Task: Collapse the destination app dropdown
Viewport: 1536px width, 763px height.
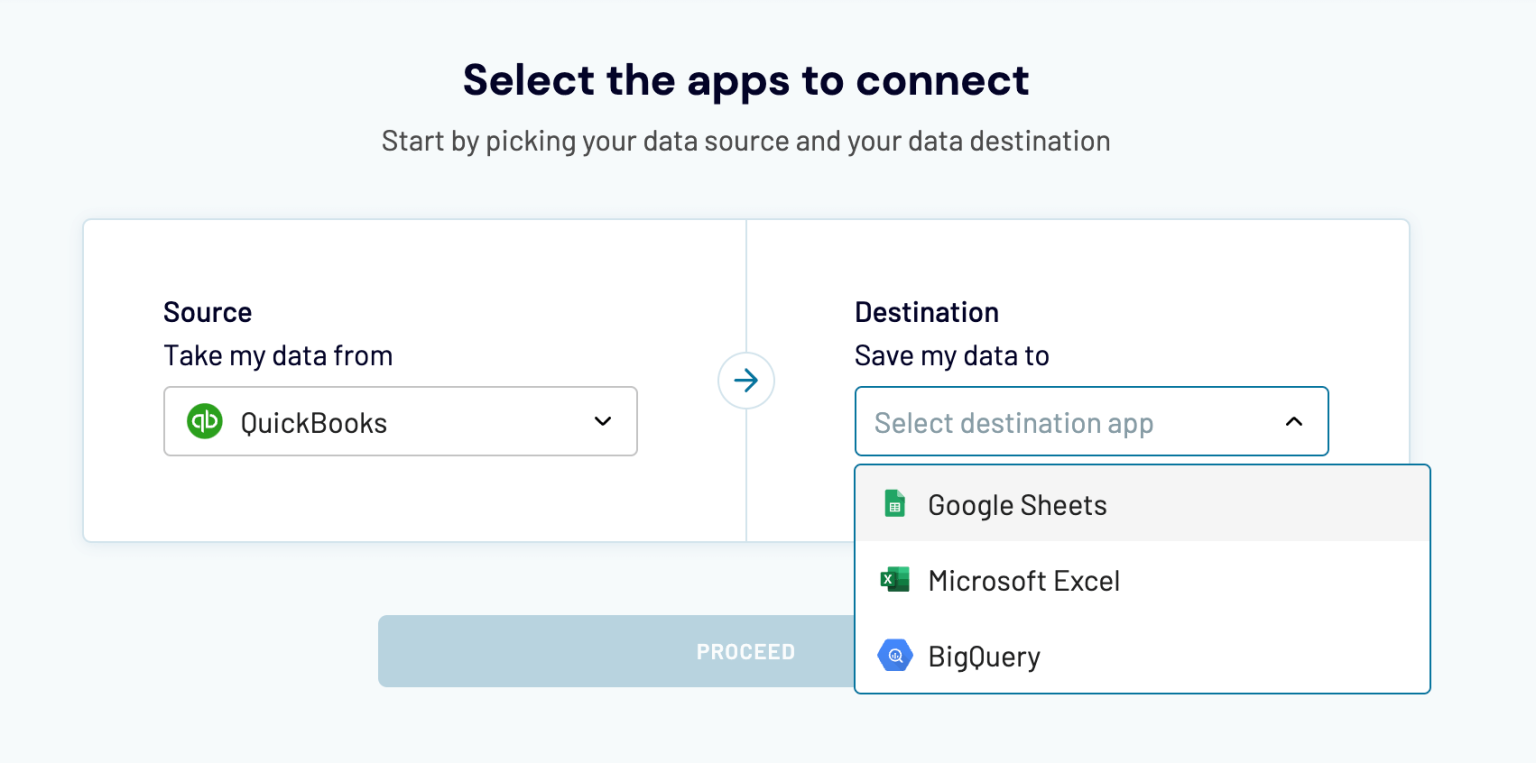Action: 1295,421
